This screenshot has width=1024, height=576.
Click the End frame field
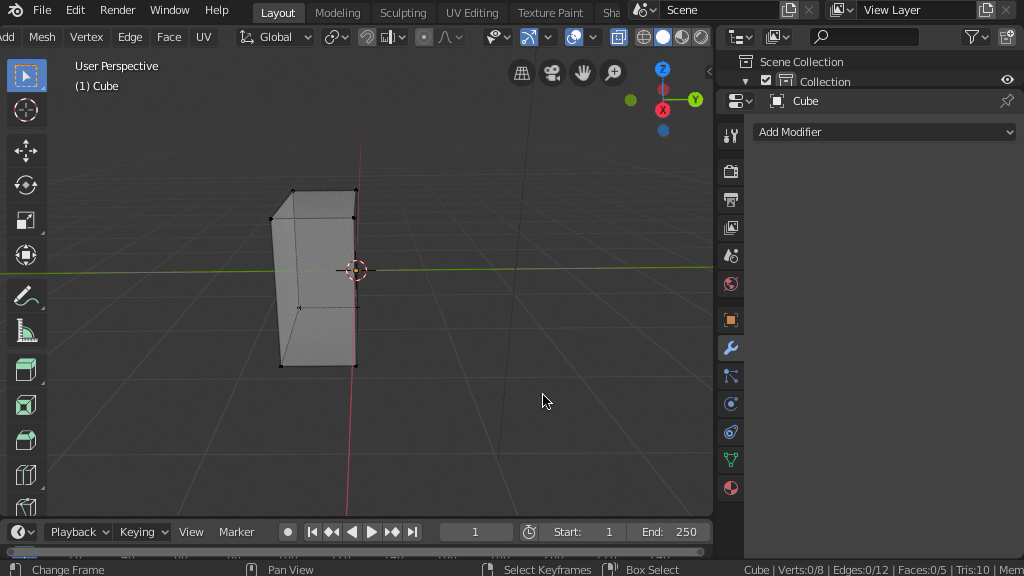click(x=670, y=532)
